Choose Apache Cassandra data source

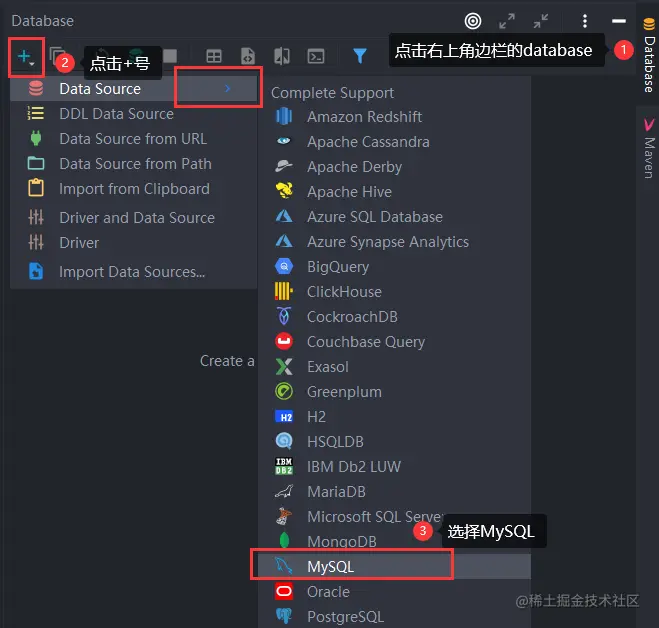tap(394, 142)
